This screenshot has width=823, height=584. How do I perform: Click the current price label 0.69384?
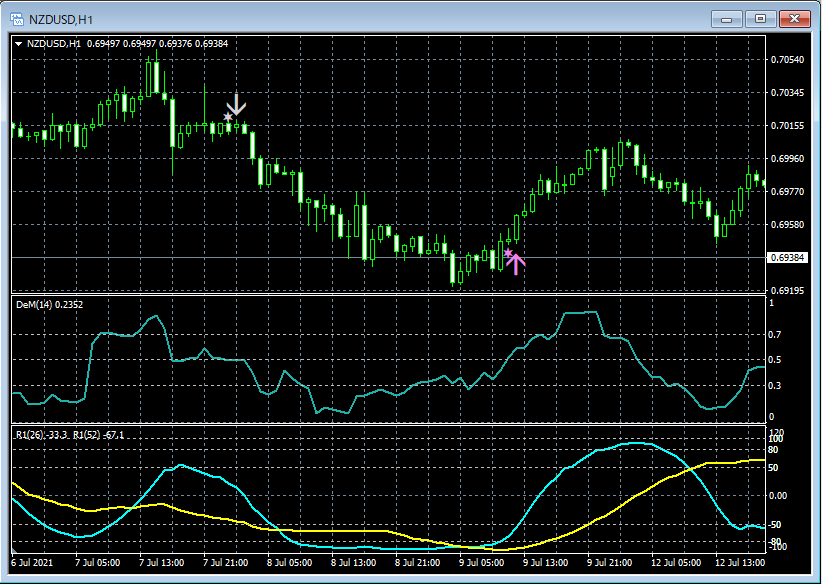[x=788, y=258]
